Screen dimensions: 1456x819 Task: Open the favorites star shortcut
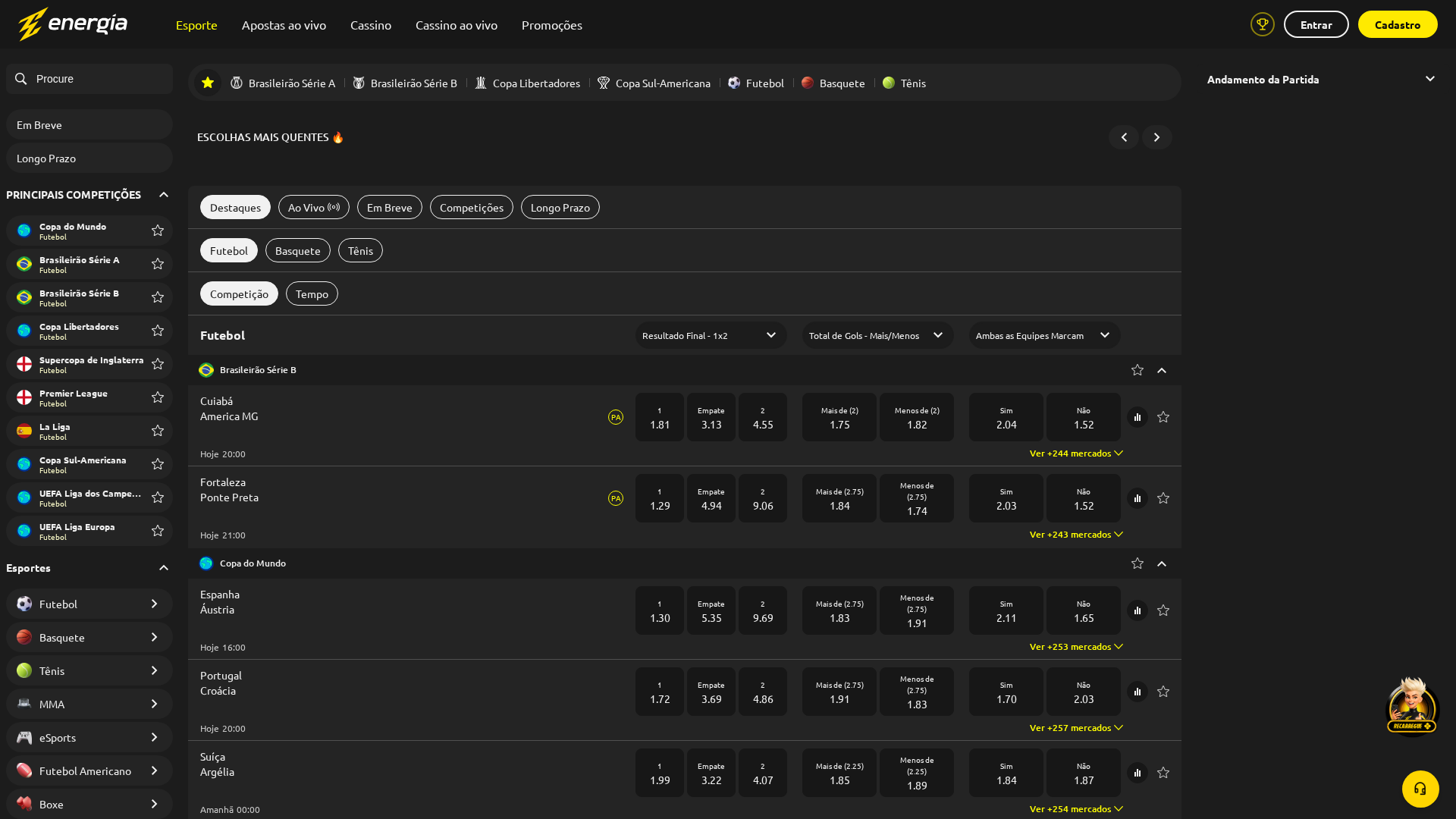pyautogui.click(x=208, y=83)
